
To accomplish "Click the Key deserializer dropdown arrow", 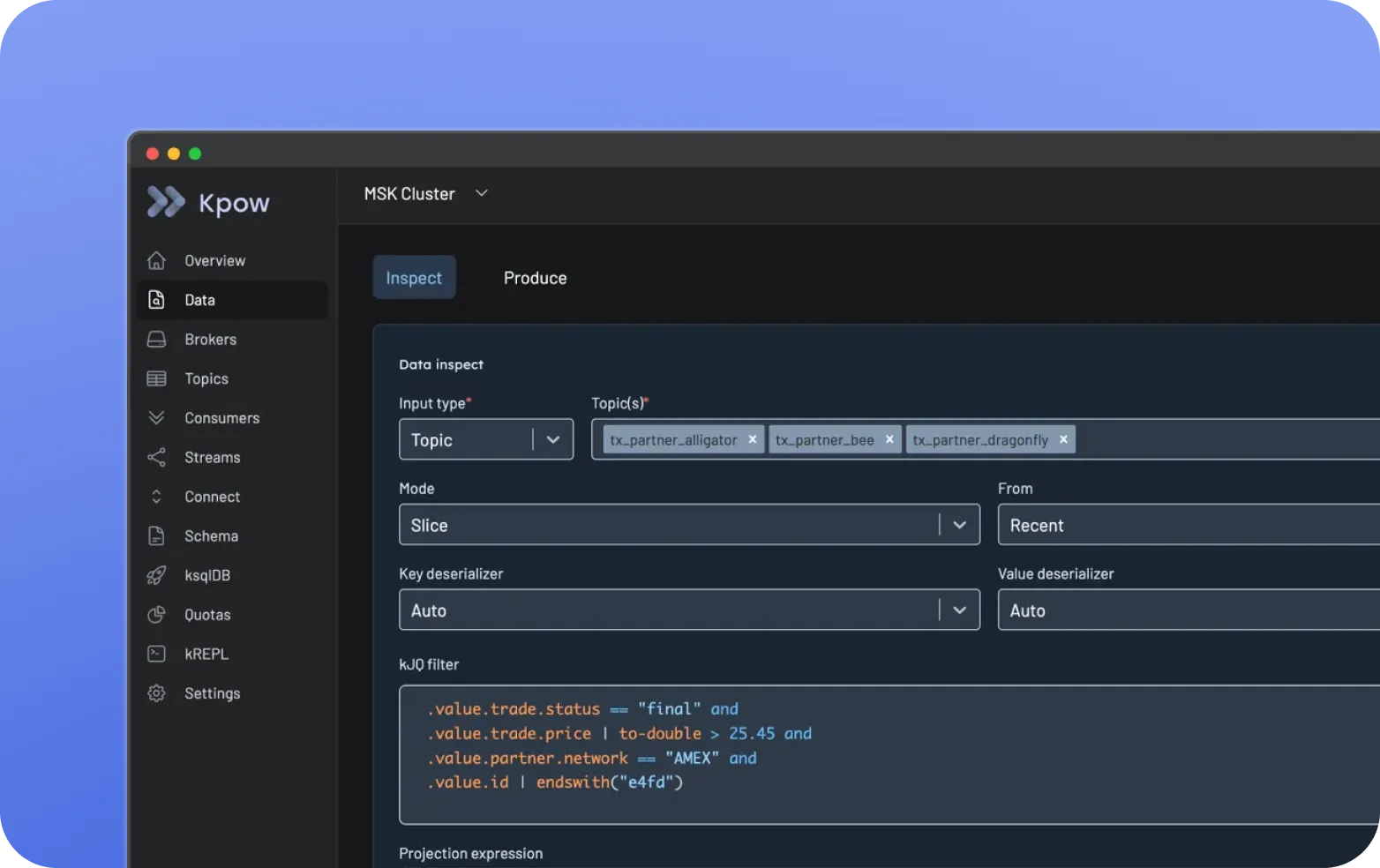I will click(x=960, y=610).
